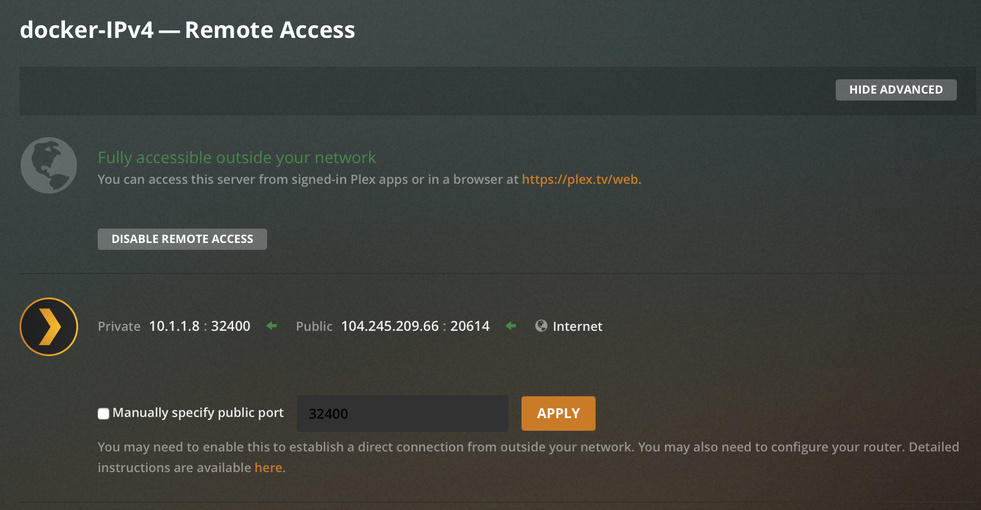Click public IP 104.245.209.66 : 20614

pyautogui.click(x=415, y=326)
